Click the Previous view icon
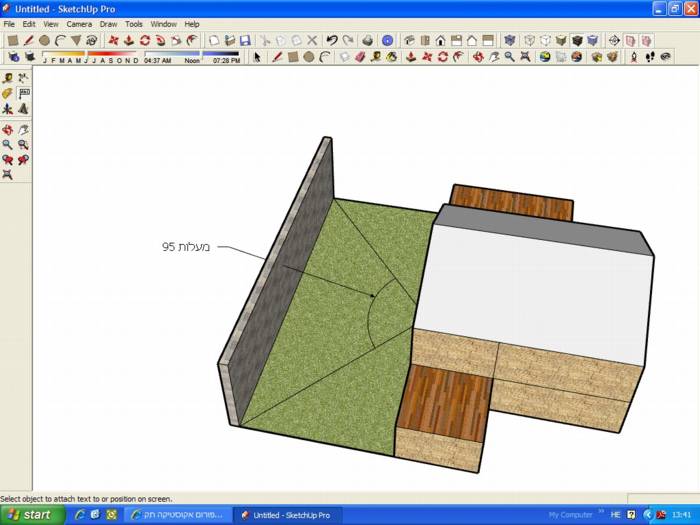Screen dimensions: 700x525 click(7, 160)
